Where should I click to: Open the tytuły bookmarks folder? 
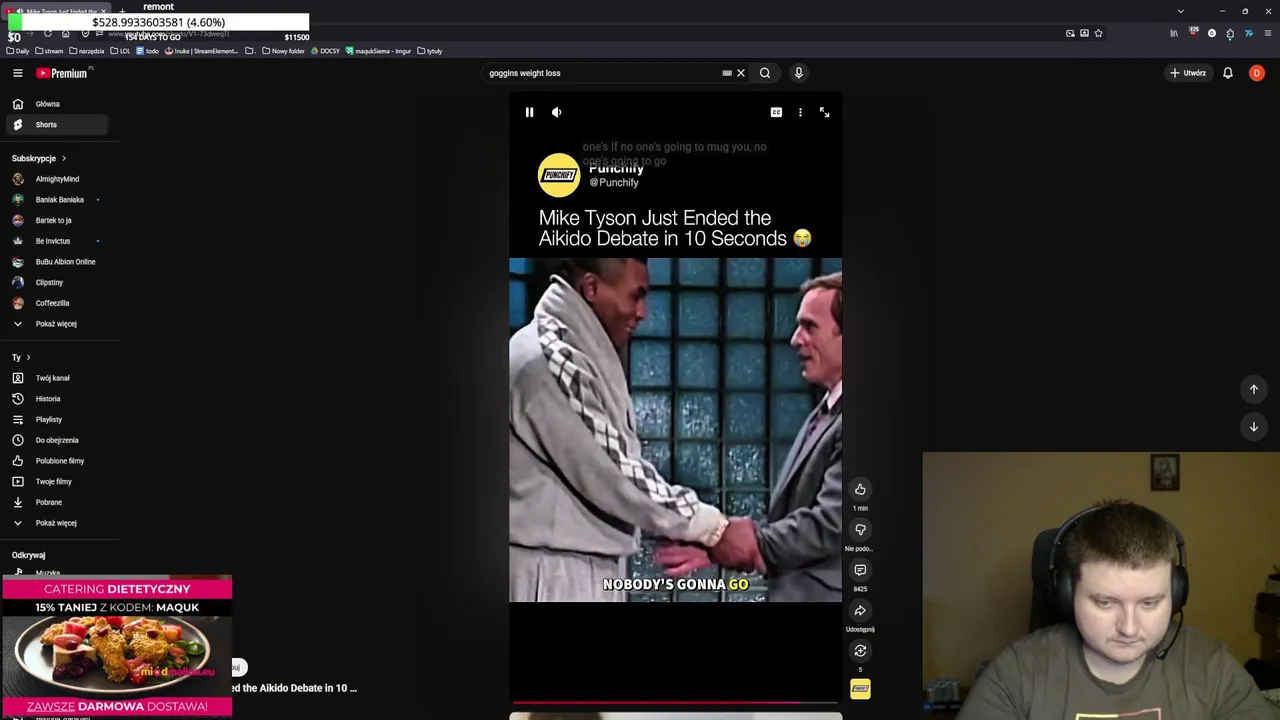430,51
